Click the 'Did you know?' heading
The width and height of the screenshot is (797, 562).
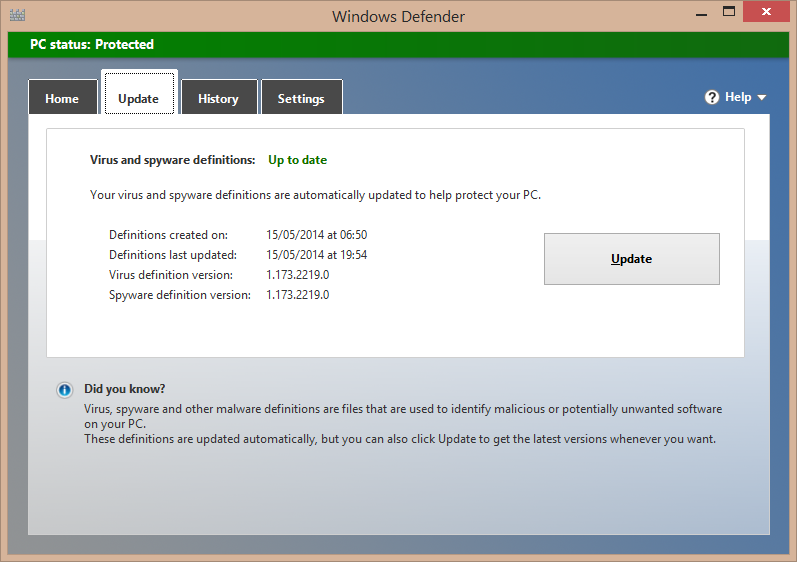click(125, 389)
